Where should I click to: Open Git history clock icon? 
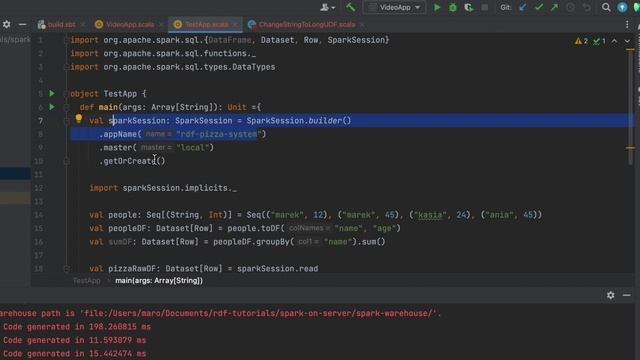[570, 7]
